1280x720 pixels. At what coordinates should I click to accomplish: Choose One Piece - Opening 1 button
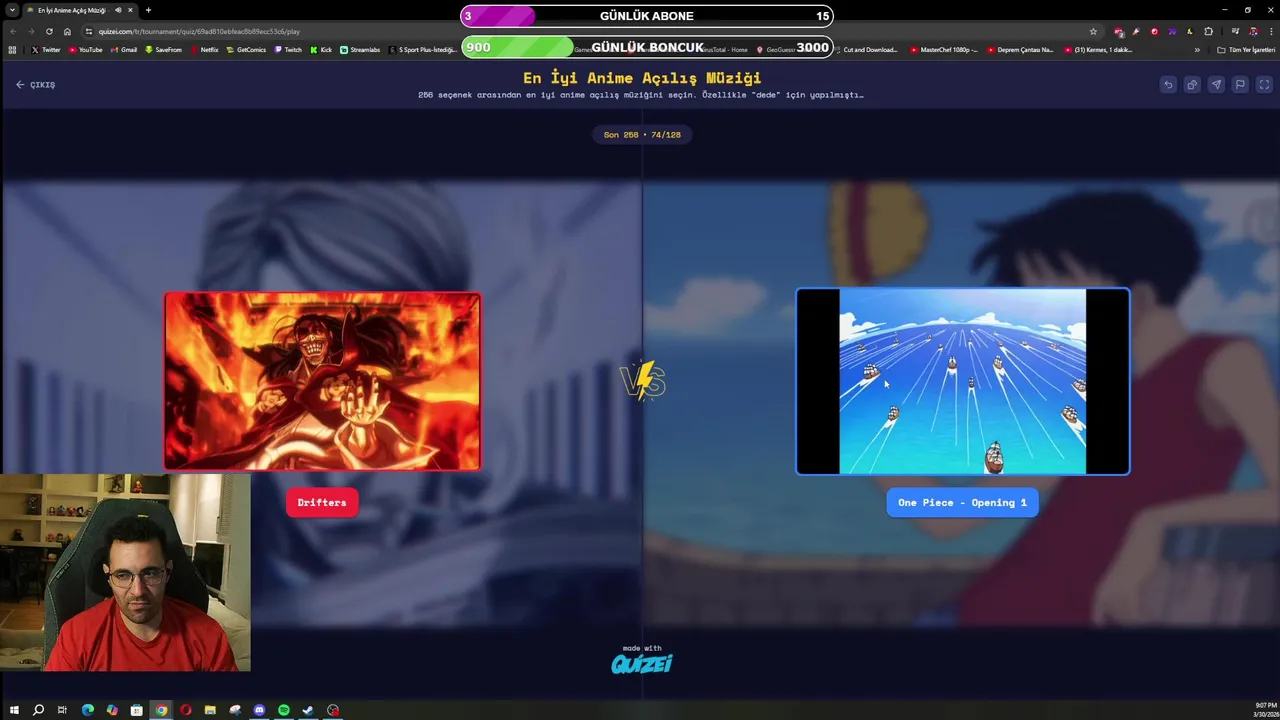[962, 503]
